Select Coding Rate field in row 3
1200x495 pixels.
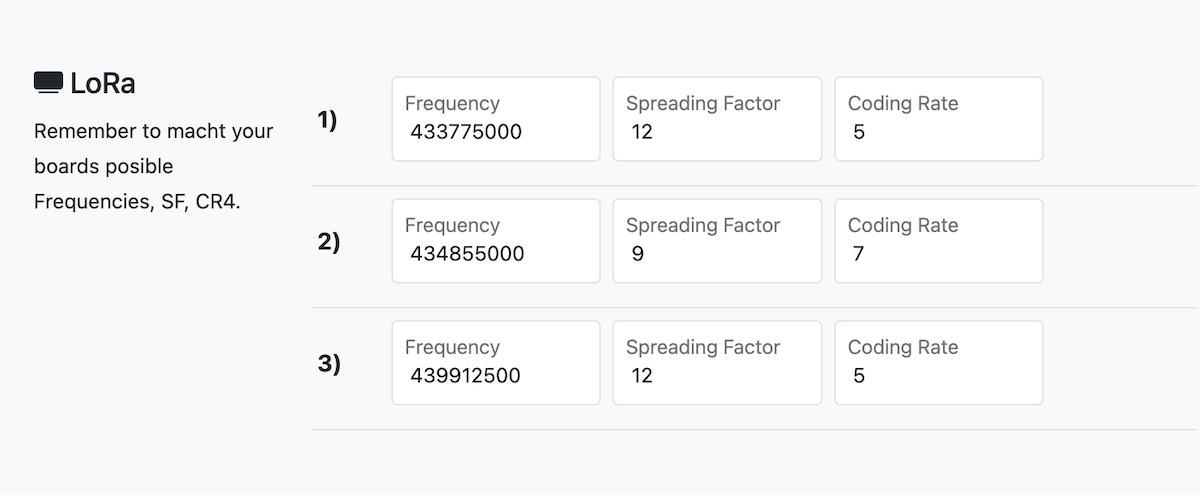click(938, 375)
